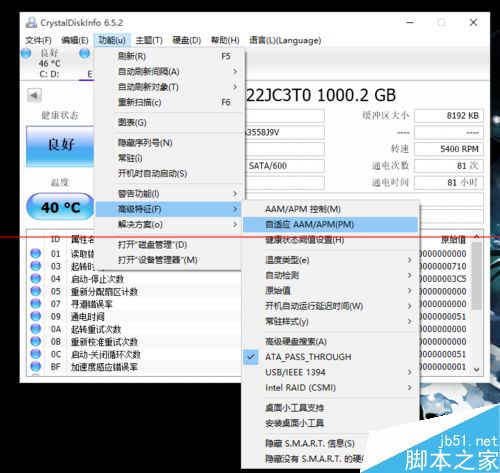Image resolution: width=500 pixels, height=473 pixels.
Task: Click the blue status dot for attribute 0A
Action: (36, 329)
